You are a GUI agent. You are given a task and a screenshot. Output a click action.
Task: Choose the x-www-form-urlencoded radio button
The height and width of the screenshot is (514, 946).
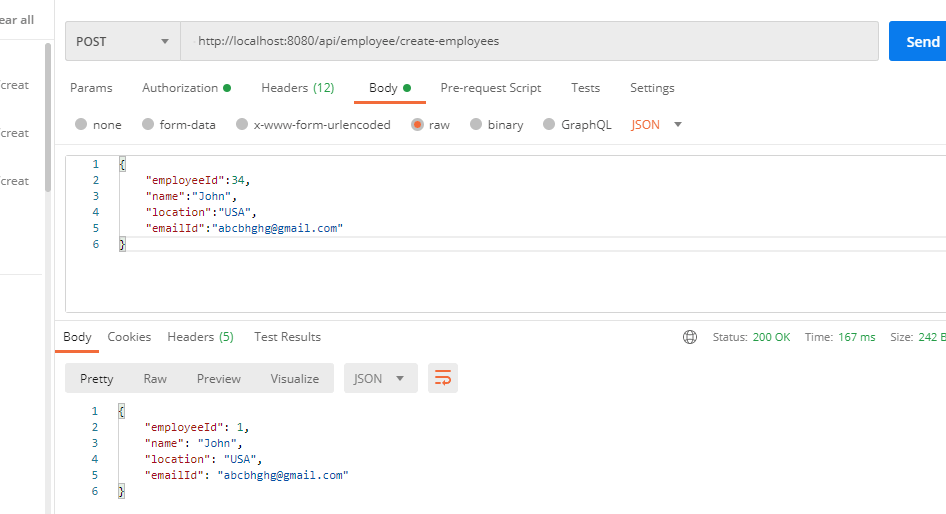pos(242,124)
